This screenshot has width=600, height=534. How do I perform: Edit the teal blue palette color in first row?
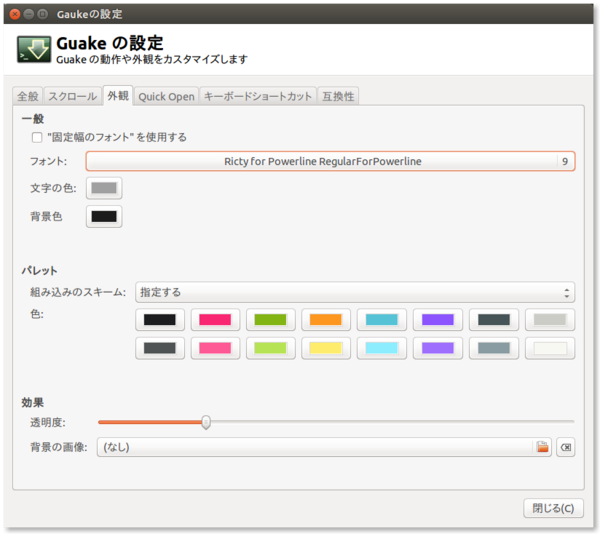coord(382,320)
